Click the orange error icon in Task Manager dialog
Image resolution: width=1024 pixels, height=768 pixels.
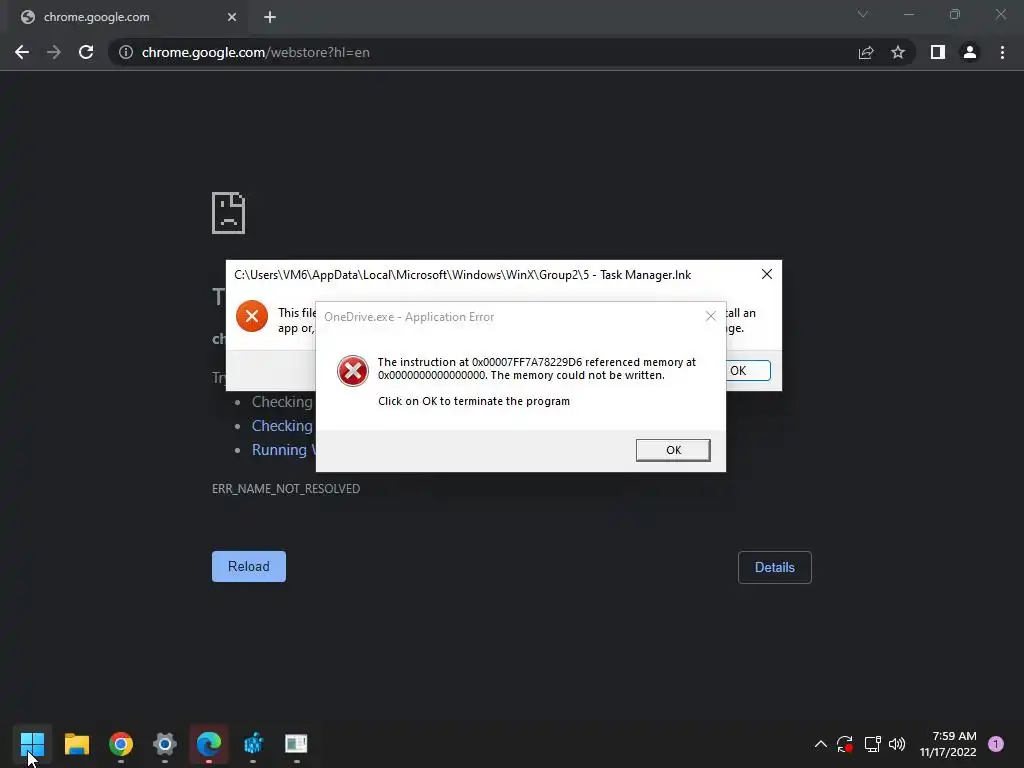click(252, 316)
